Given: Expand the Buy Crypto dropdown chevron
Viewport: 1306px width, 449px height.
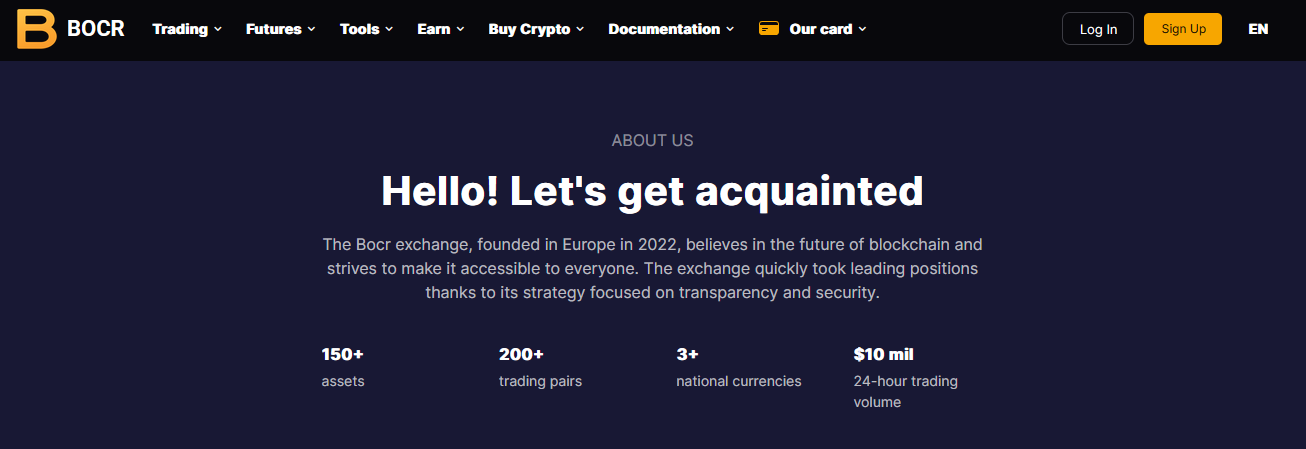Looking at the screenshot, I should pyautogui.click(x=580, y=30).
